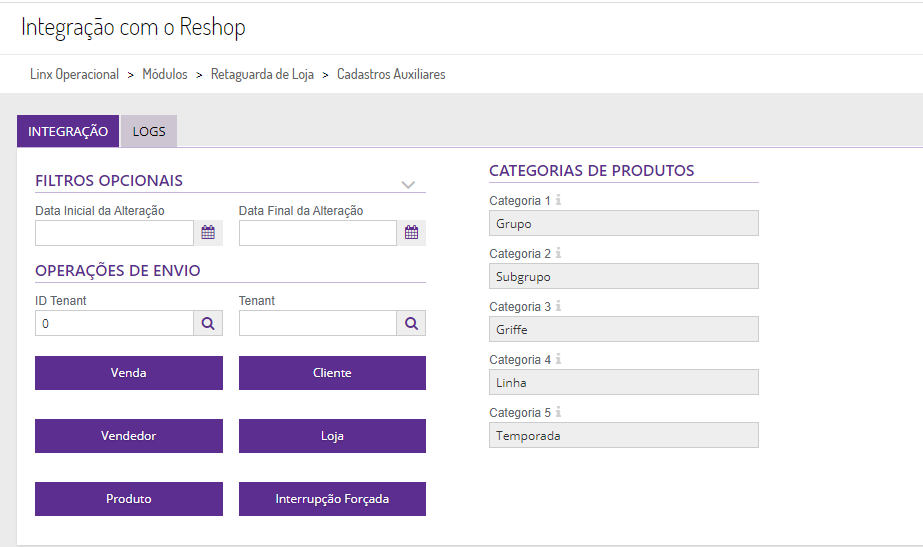Viewport: 923px width, 547px height.
Task: Open the Retaguarda de Loja breadcrumb link
Action: tap(262, 75)
